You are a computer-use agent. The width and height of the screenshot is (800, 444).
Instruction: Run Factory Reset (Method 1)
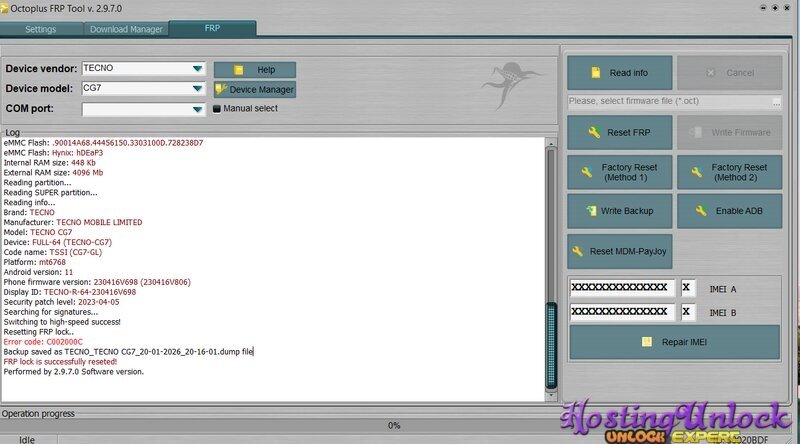tap(620, 172)
